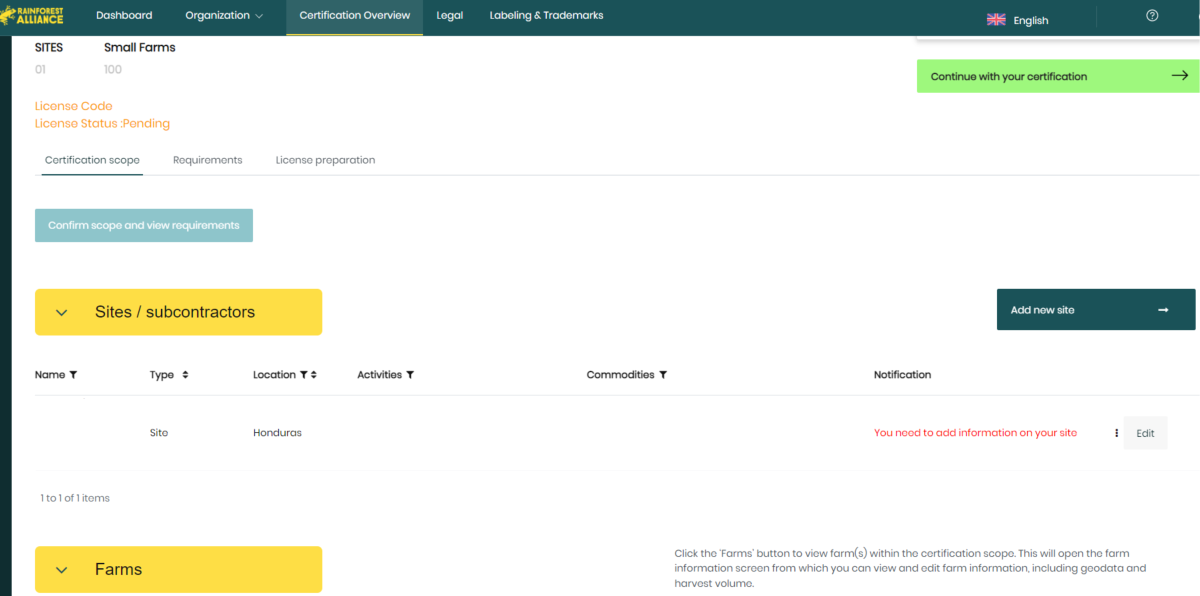Click the arrow on Add new site
1200x596 pixels.
pos(1163,310)
